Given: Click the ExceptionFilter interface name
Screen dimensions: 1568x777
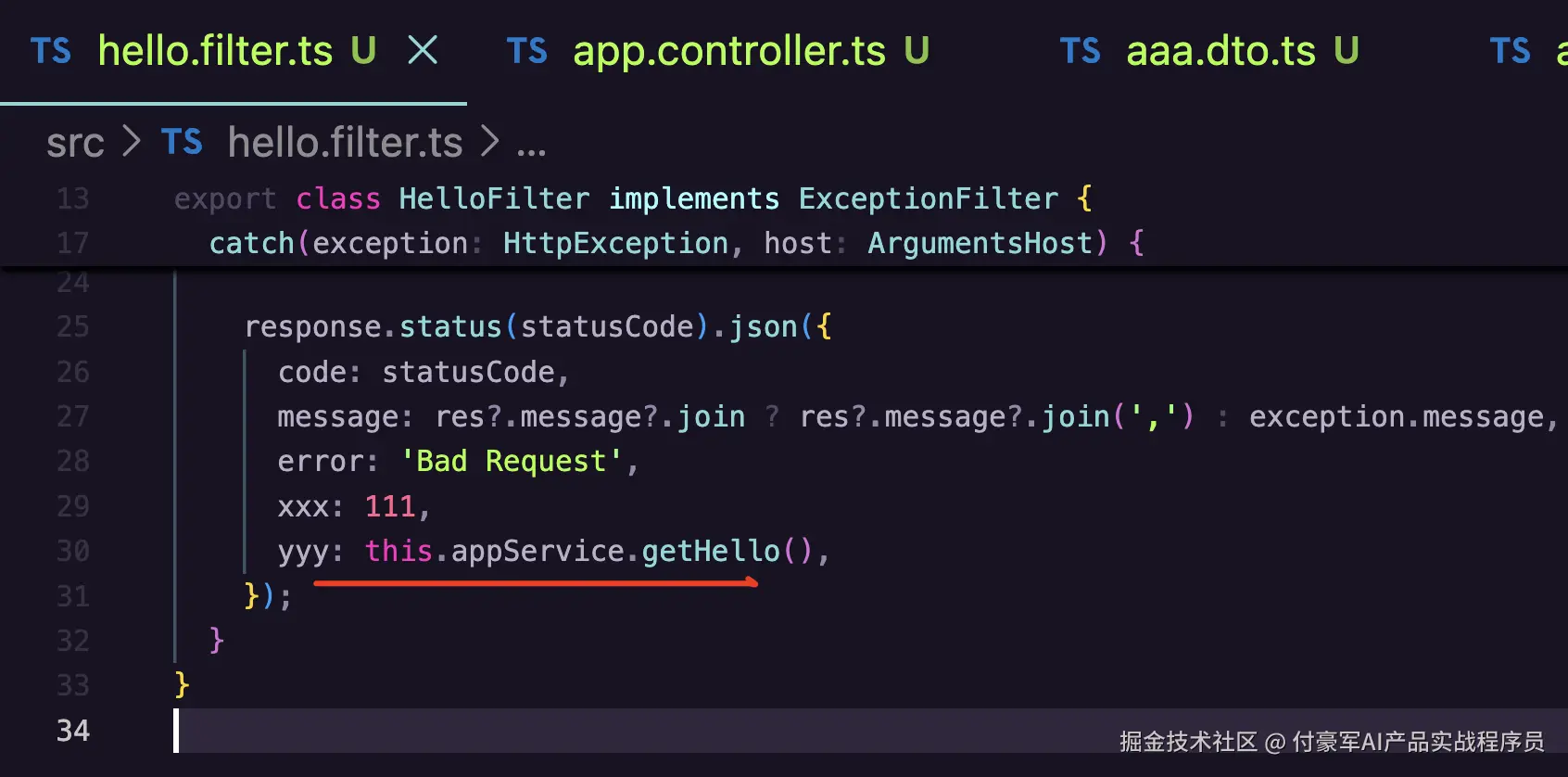Looking at the screenshot, I should click(x=929, y=198).
